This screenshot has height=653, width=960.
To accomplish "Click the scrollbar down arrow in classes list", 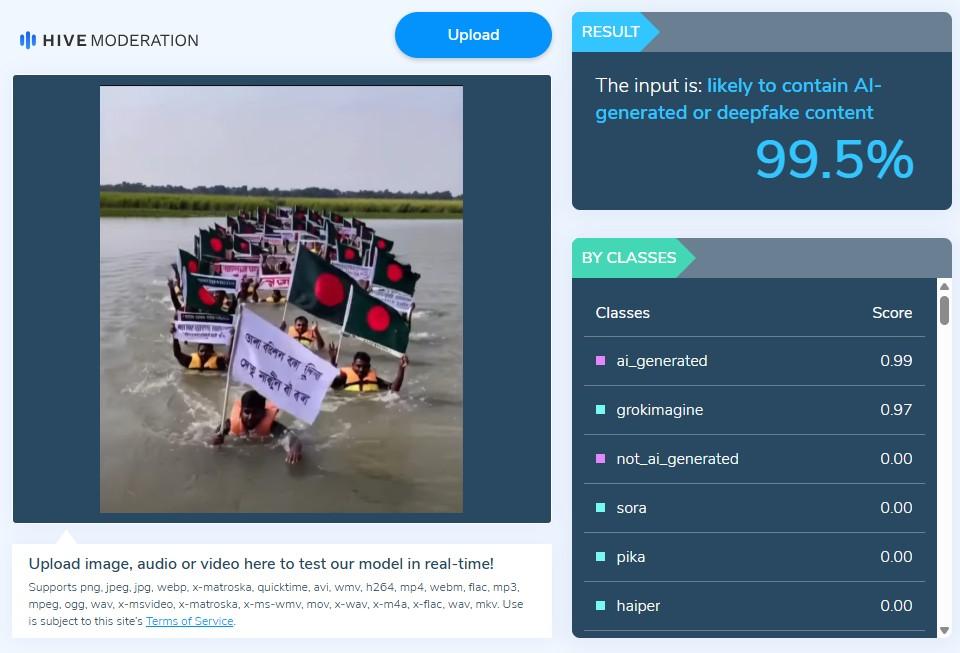I will coord(944,630).
